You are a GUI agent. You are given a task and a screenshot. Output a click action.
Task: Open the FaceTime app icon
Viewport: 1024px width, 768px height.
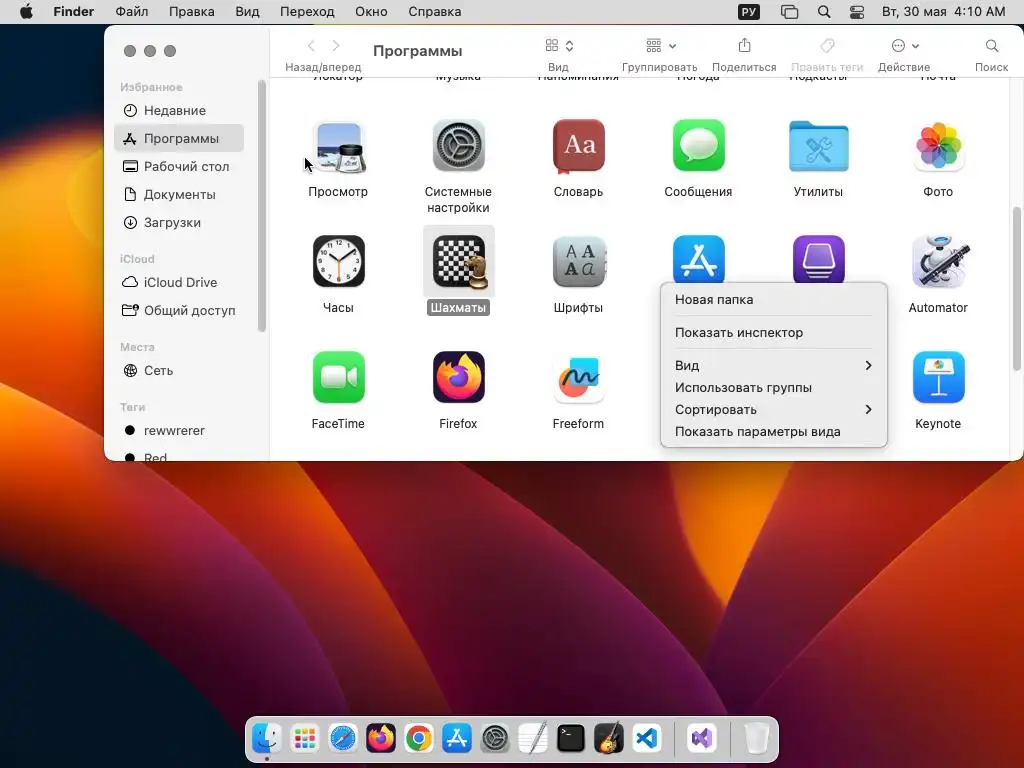[x=338, y=377]
